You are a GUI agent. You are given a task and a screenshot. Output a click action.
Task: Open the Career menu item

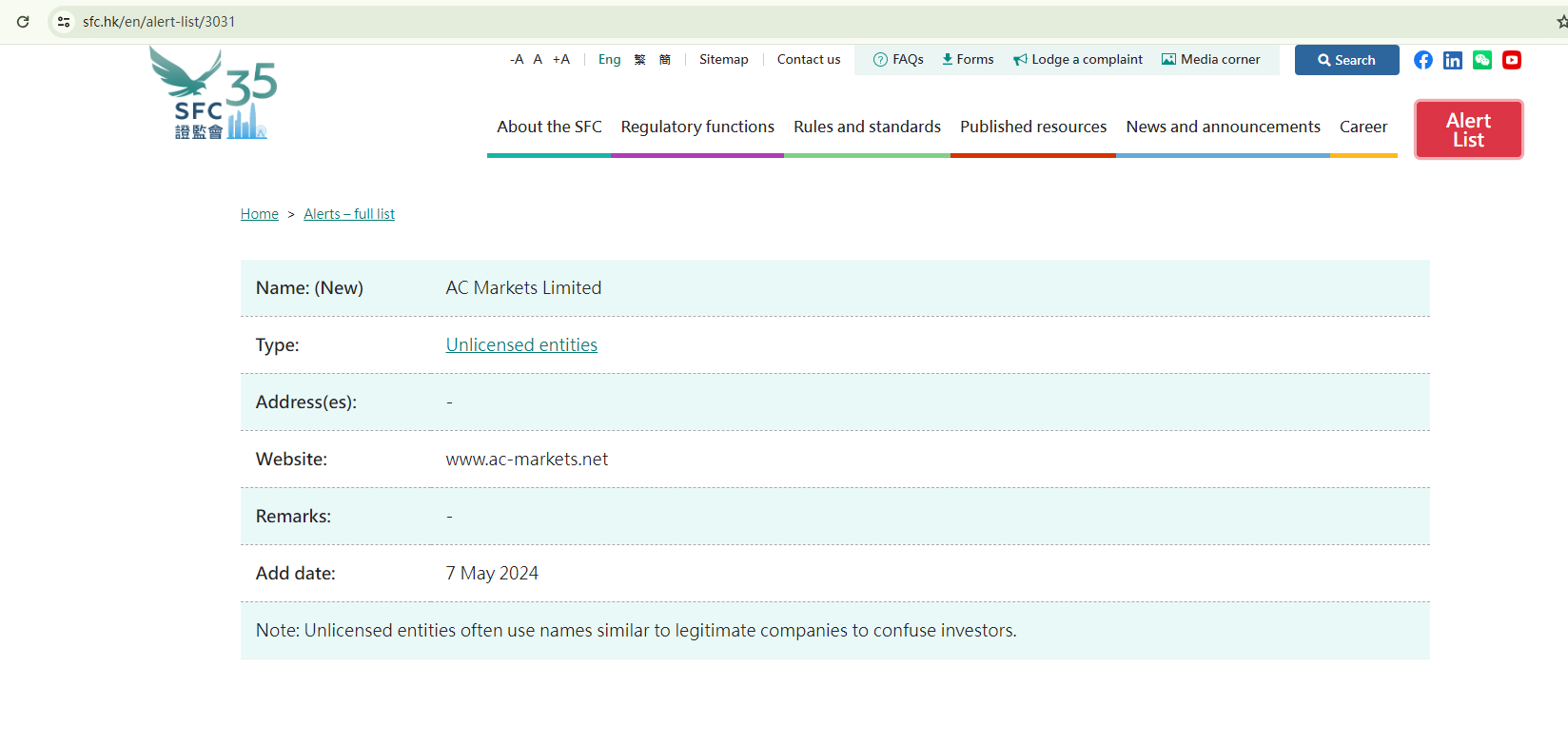point(1362,127)
